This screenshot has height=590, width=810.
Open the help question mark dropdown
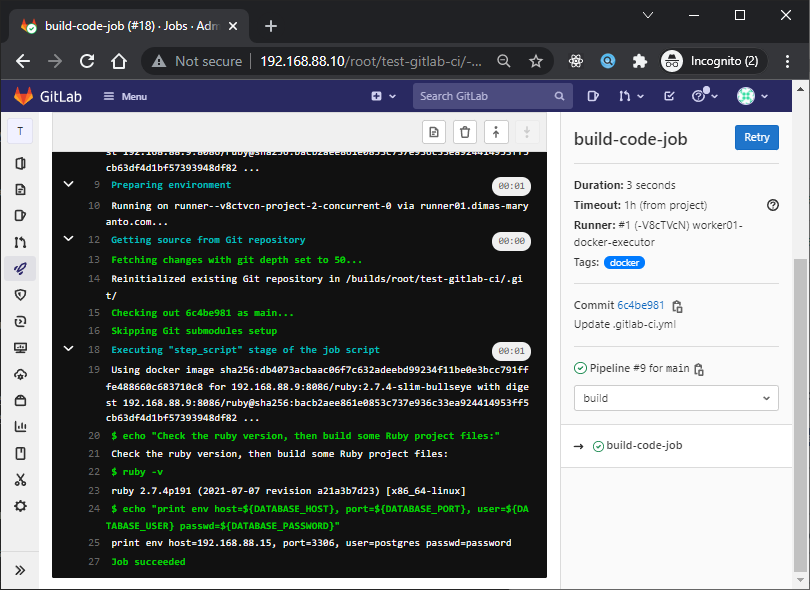[x=698, y=95]
